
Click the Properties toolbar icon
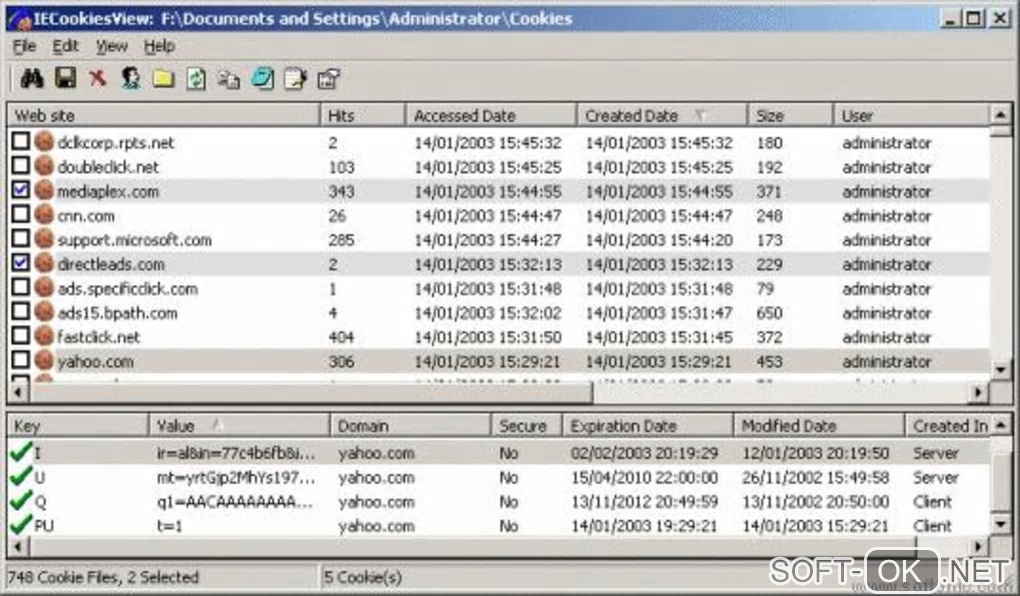[329, 79]
